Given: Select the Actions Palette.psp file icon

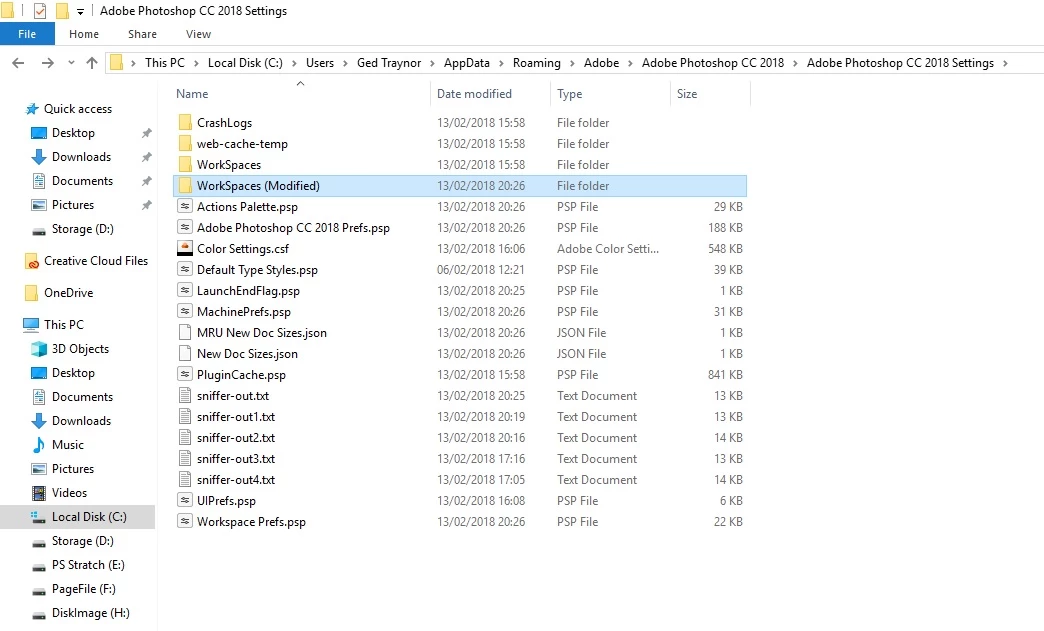Looking at the screenshot, I should [185, 206].
